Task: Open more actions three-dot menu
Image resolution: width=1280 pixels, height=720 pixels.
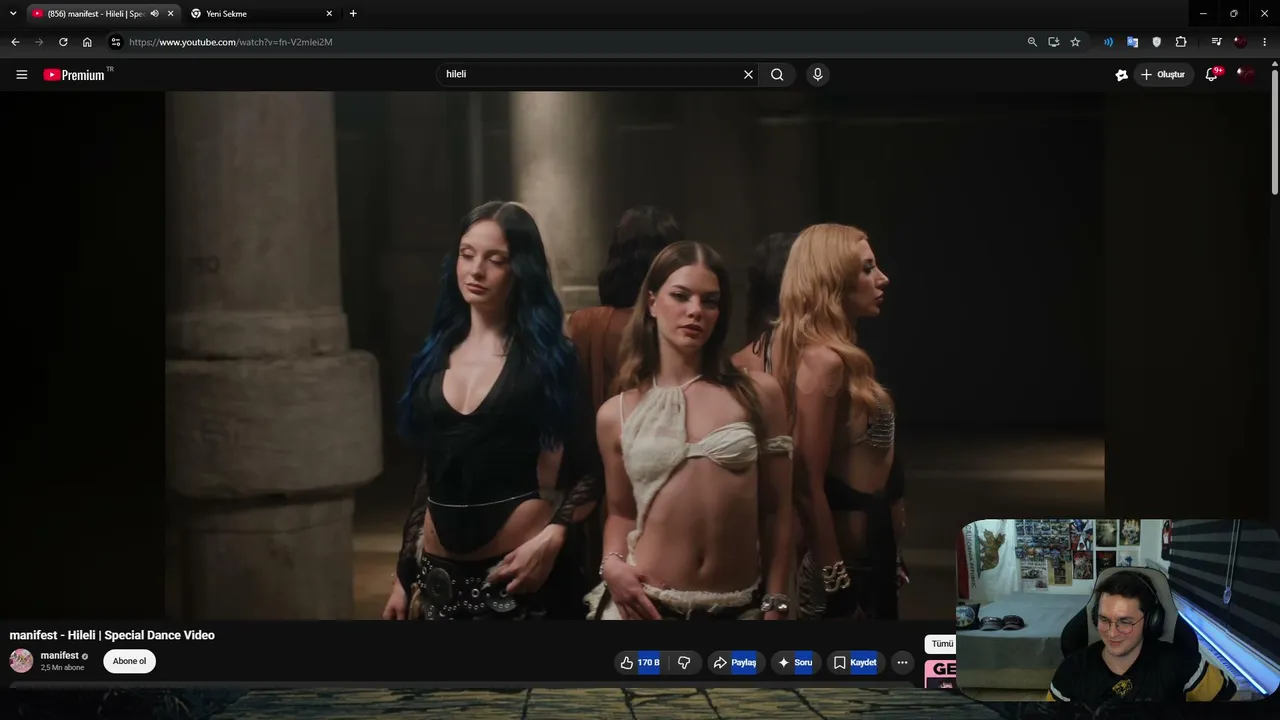Action: click(902, 662)
